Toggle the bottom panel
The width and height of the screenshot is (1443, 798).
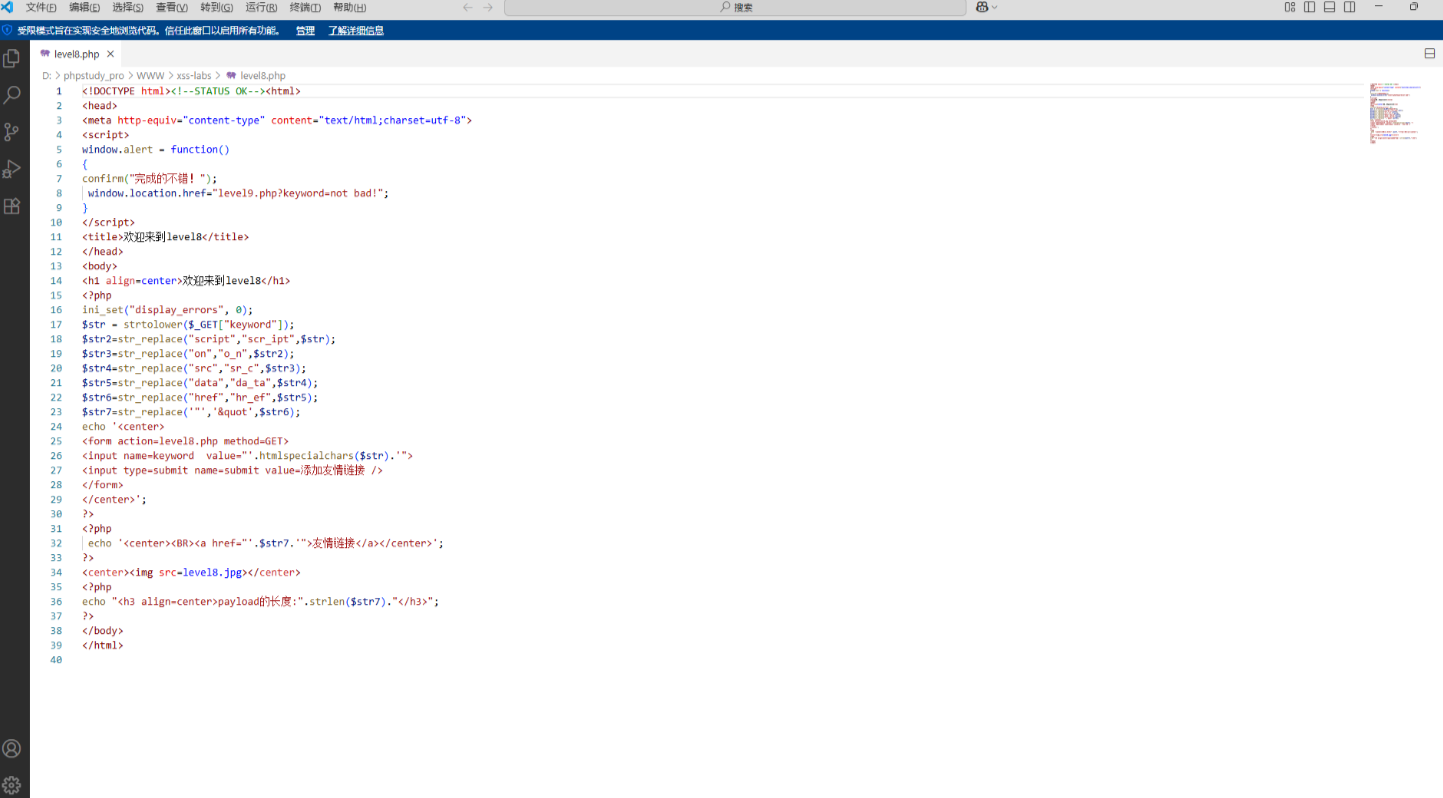pos(1329,7)
